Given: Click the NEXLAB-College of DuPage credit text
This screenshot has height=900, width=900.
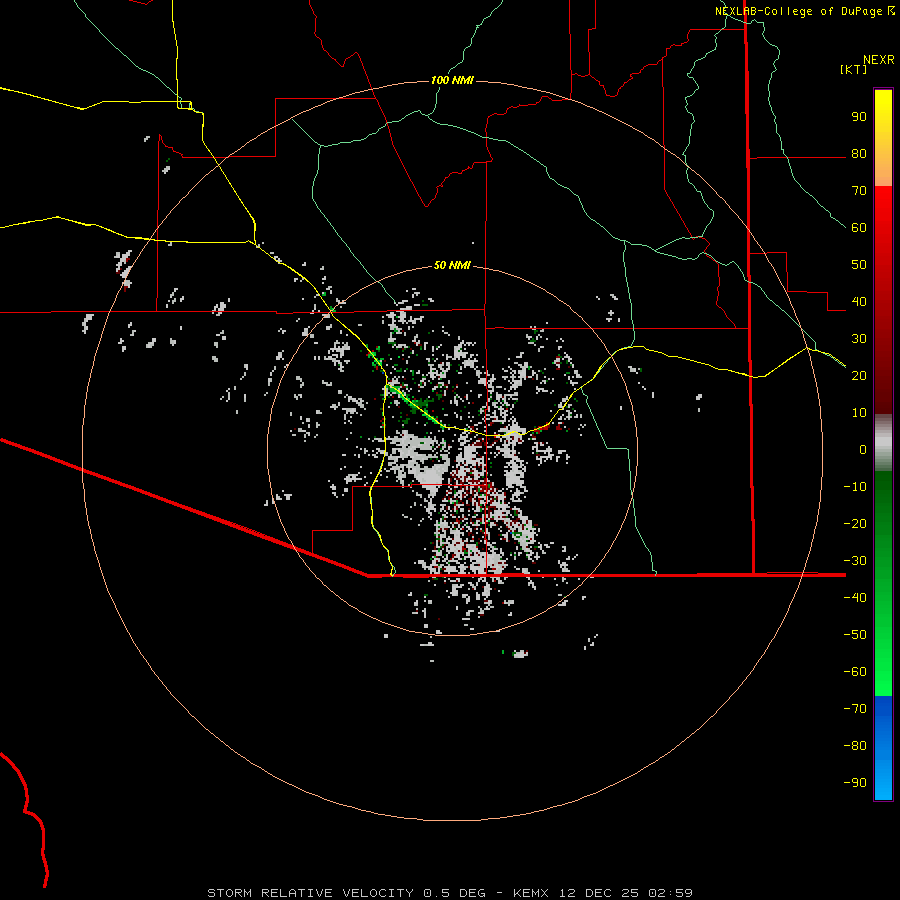Looking at the screenshot, I should click(x=799, y=11).
